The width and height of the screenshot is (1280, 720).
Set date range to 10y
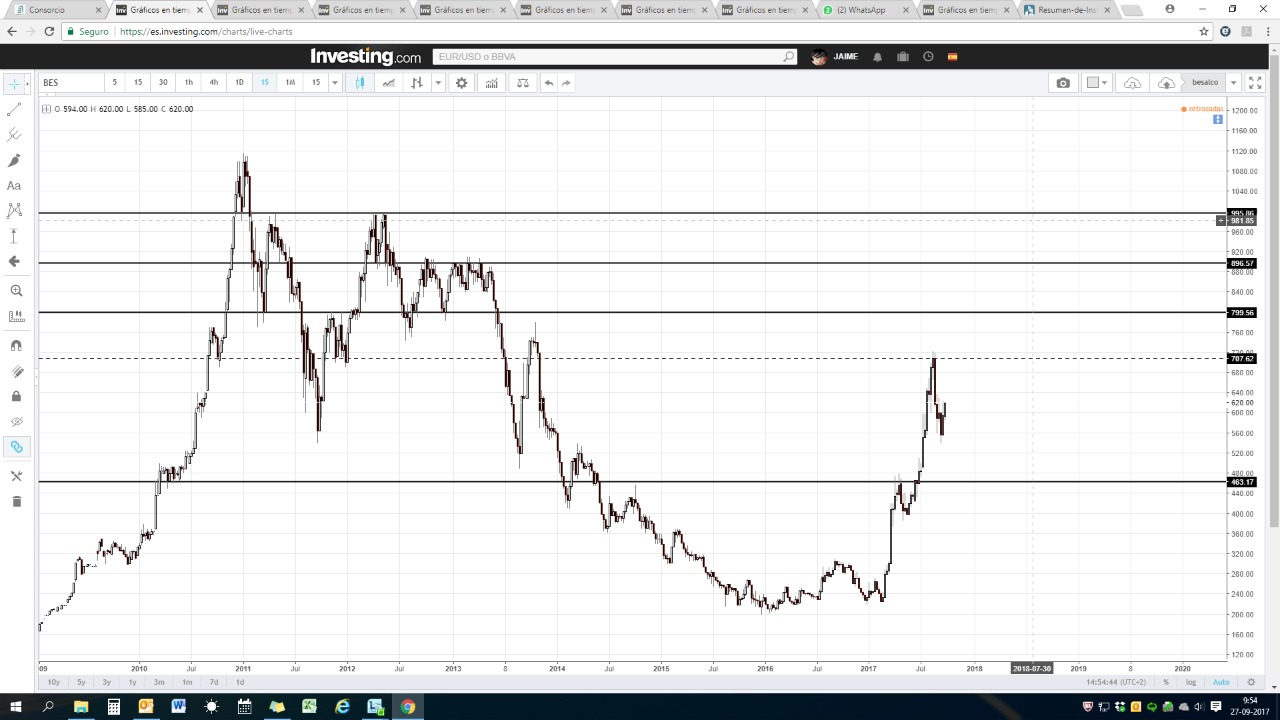pos(54,682)
